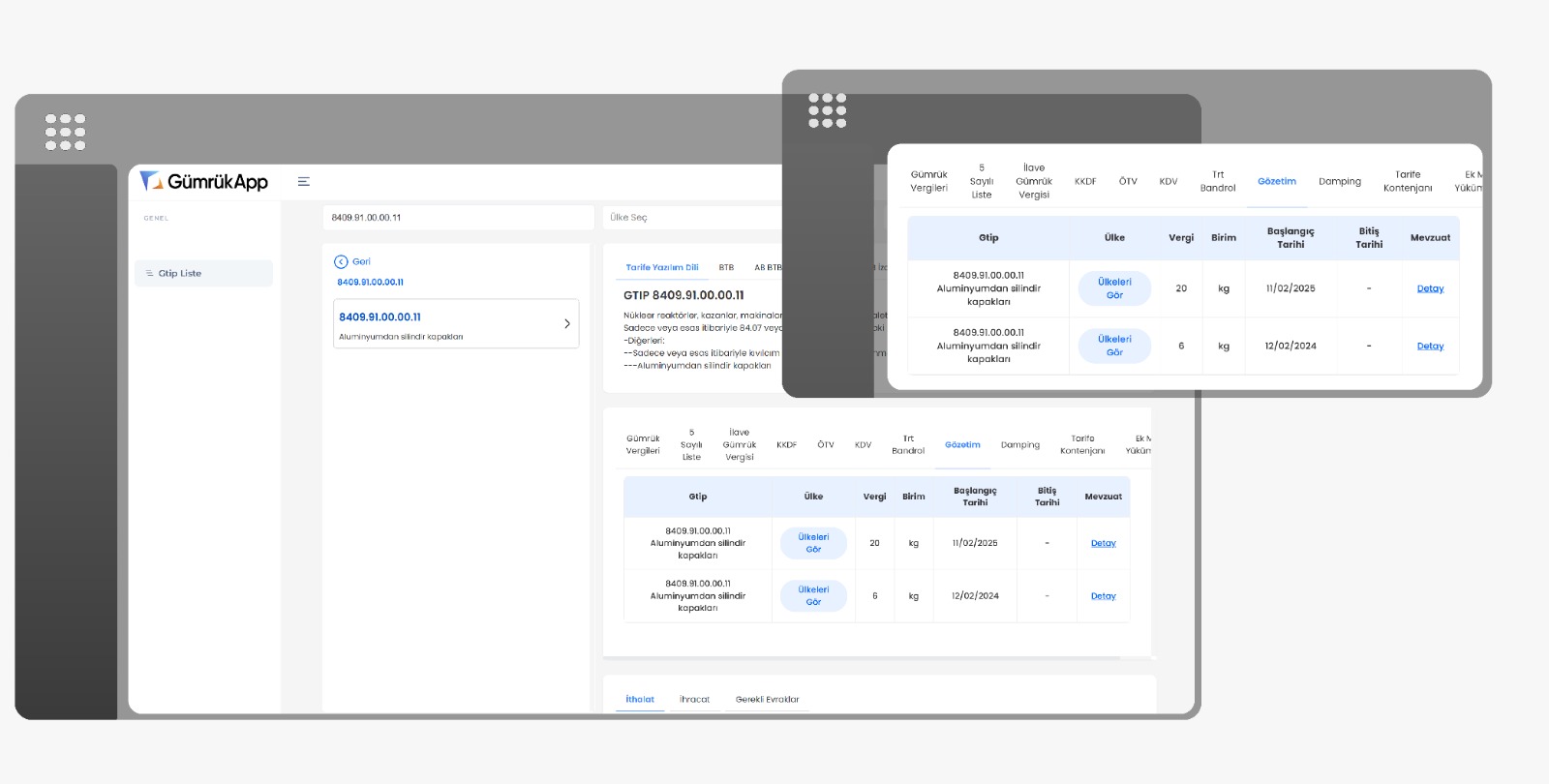The height and width of the screenshot is (784, 1549).
Task: Click the GTIP search field containing 8409.91.00.00.11
Action: 457,218
